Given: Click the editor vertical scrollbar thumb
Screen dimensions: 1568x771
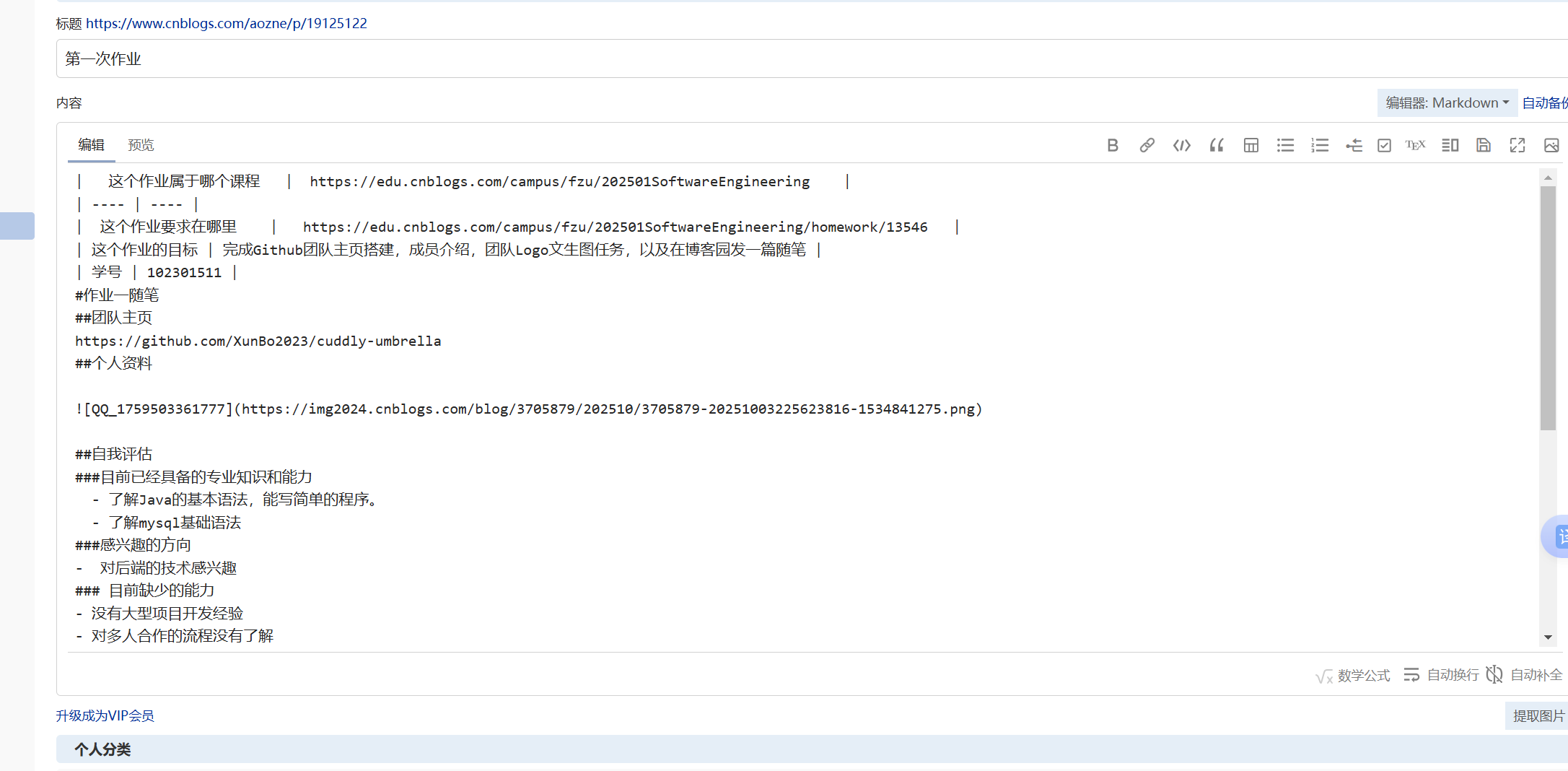Looking at the screenshot, I should 1548,308.
